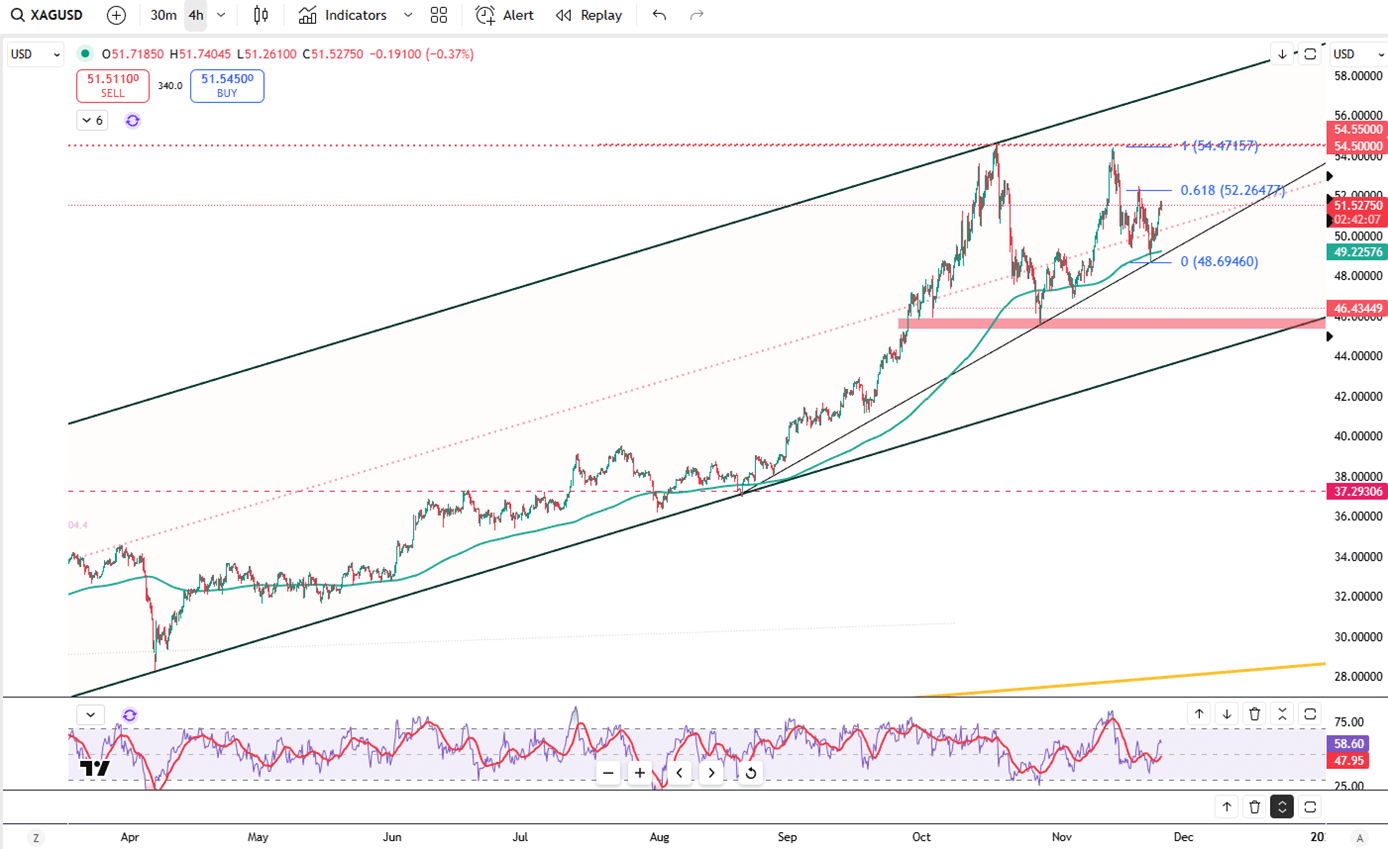This screenshot has height=849, width=1388.
Task: Open the Indicators menu
Action: tap(343, 15)
